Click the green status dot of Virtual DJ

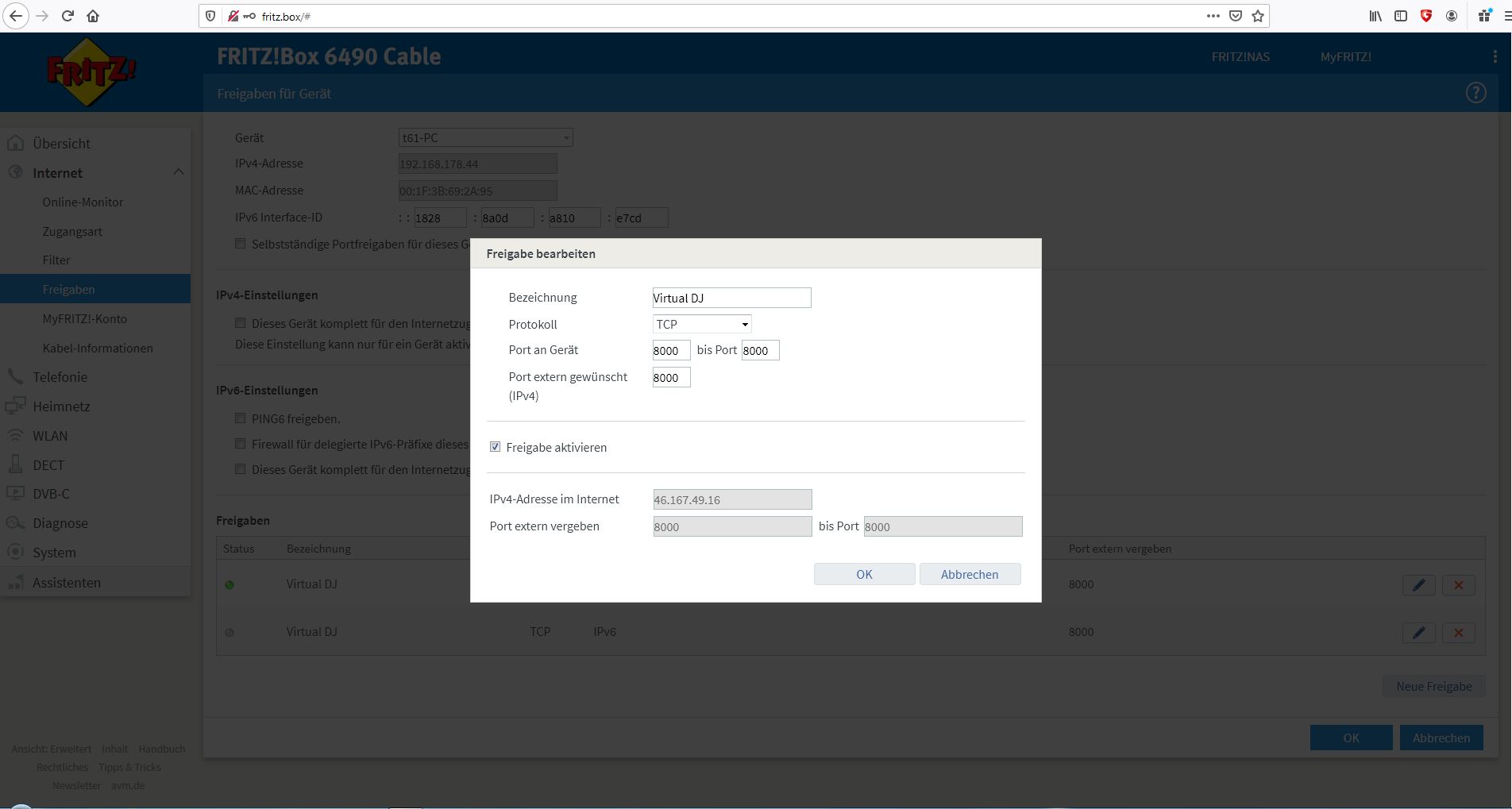(229, 585)
